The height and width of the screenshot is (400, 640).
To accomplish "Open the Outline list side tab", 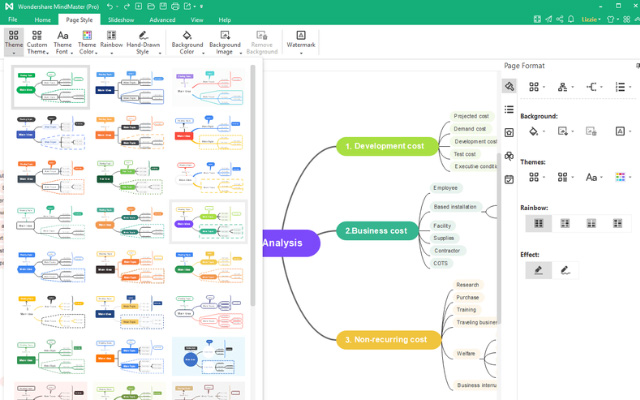I will 509,109.
